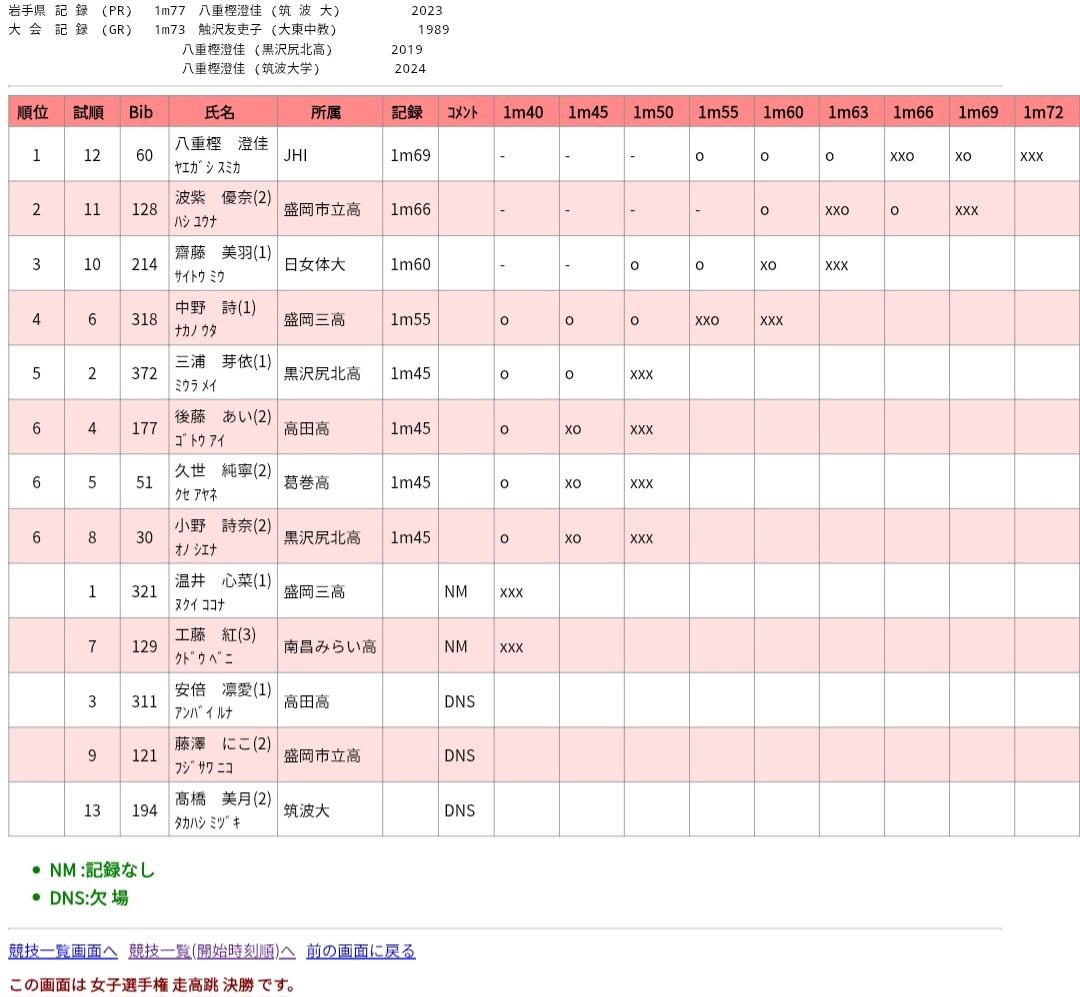
Task: Click the xxo result under 1m66
Action: (902, 156)
